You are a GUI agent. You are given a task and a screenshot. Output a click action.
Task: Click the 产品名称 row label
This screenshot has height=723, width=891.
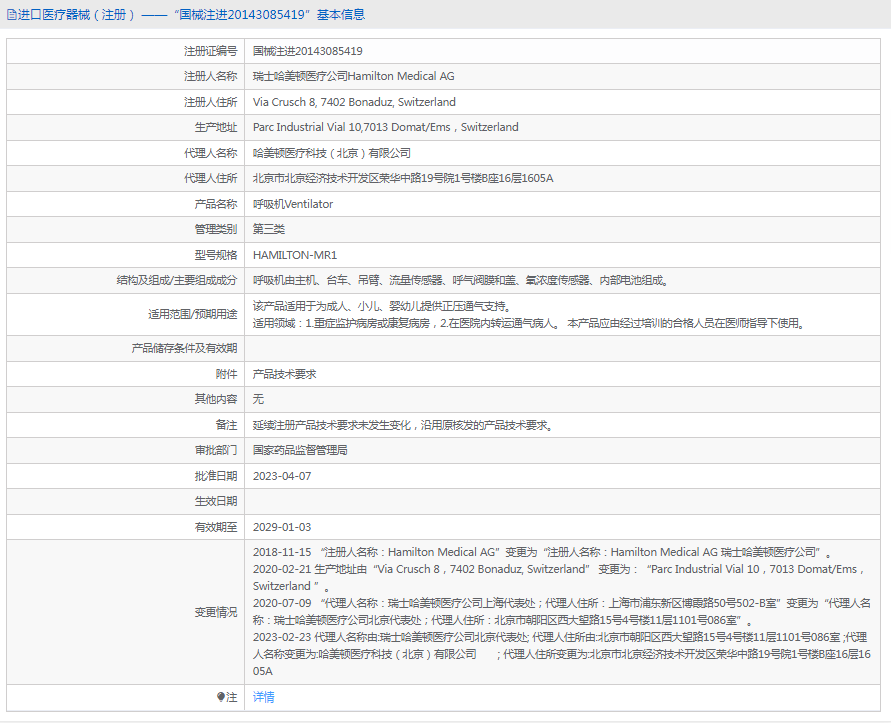(x=216, y=204)
